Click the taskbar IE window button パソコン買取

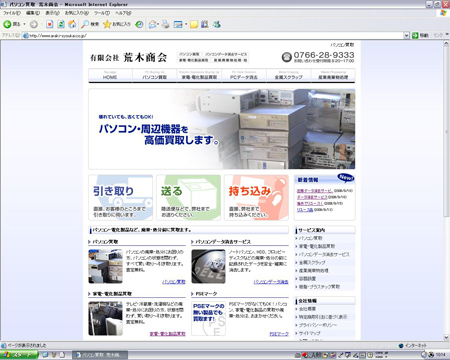pos(100,355)
